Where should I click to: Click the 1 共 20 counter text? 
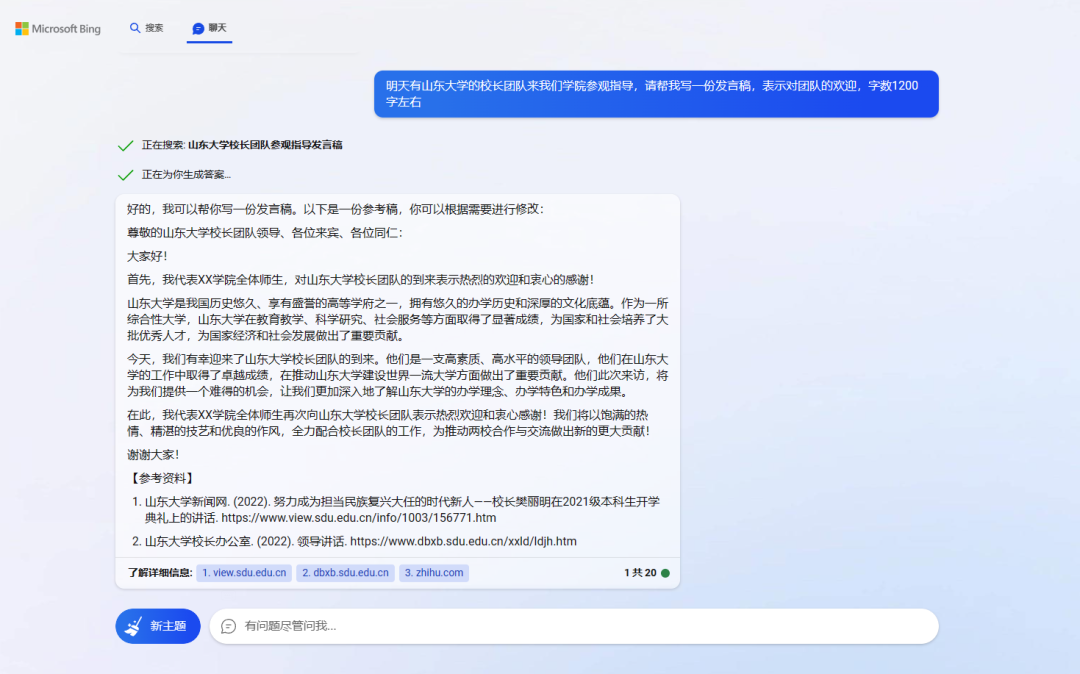point(640,573)
